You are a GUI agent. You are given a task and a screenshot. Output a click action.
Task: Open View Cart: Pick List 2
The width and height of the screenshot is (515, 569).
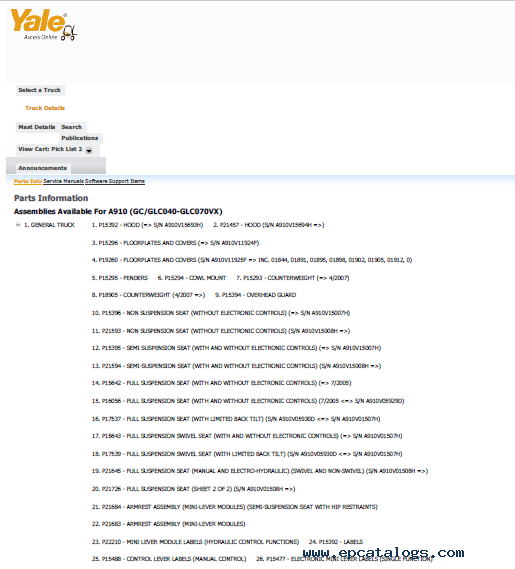(50, 149)
